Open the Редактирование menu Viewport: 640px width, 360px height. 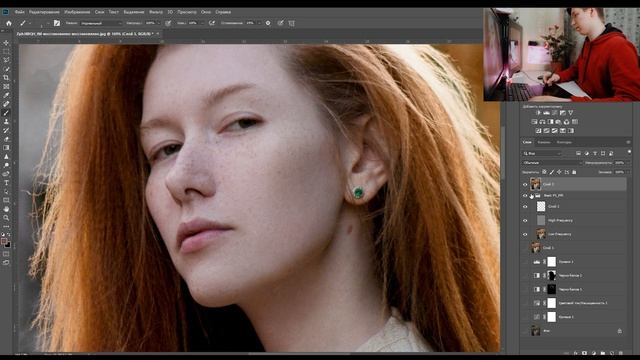(44, 12)
